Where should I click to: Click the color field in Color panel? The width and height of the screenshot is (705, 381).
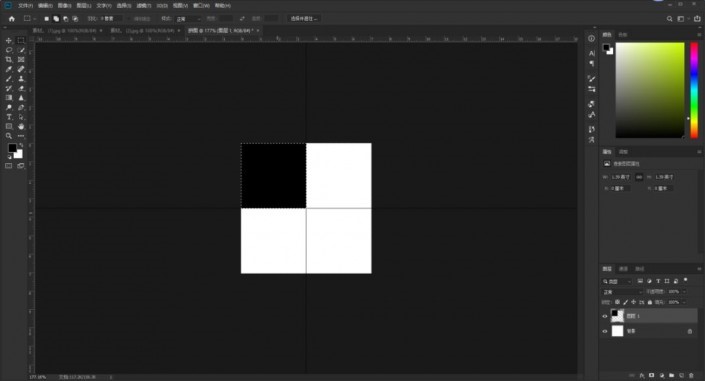coord(650,90)
